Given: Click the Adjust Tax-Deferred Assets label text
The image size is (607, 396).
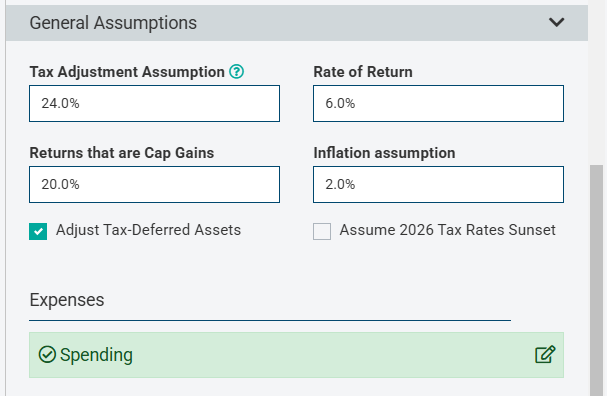Looking at the screenshot, I should (x=148, y=230).
